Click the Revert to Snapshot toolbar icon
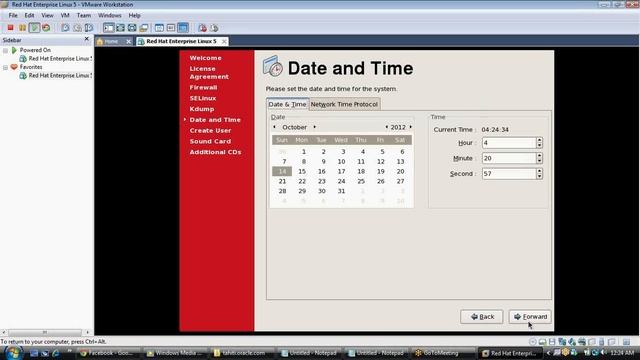640x360 pixels. [77, 28]
